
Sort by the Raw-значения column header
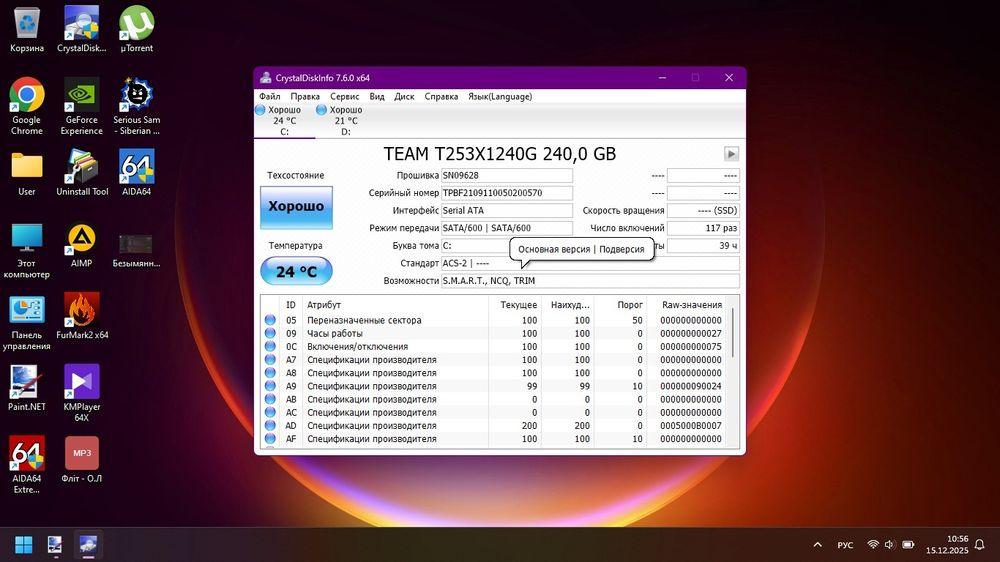[688, 305]
